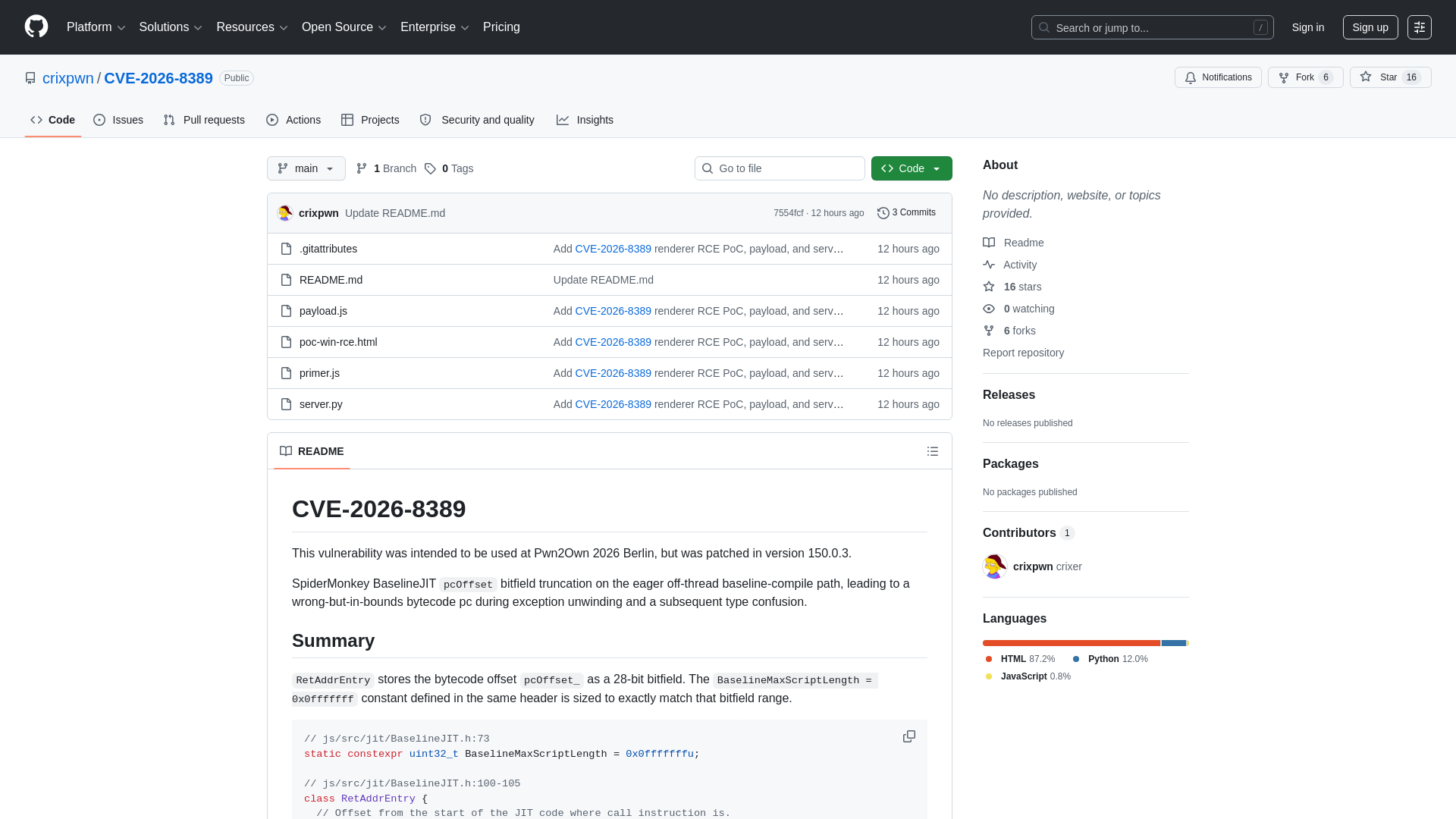Open the Projects tab
The width and height of the screenshot is (1456, 819).
click(x=370, y=120)
